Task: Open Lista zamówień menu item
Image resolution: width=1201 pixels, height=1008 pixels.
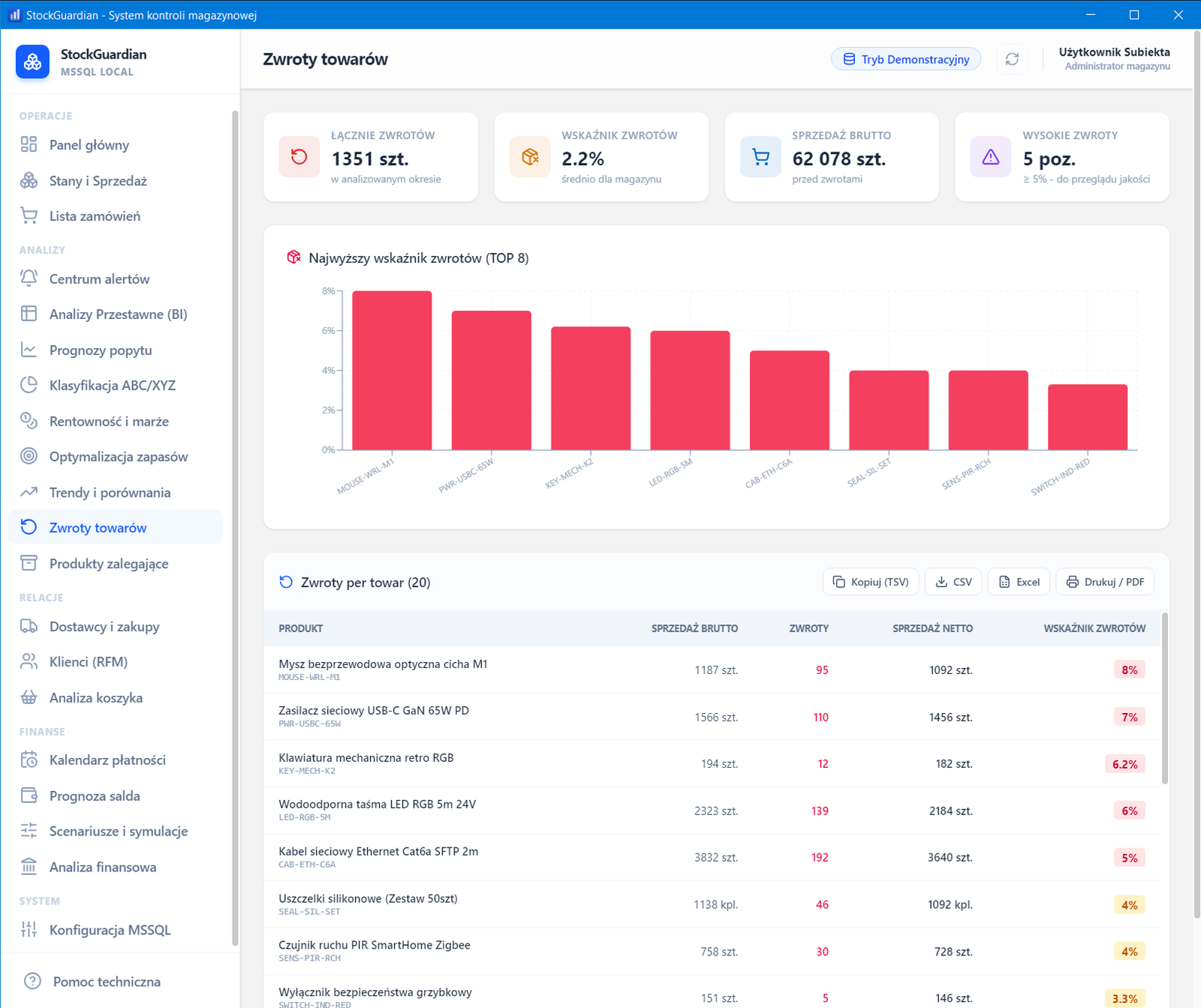Action: coord(116,216)
